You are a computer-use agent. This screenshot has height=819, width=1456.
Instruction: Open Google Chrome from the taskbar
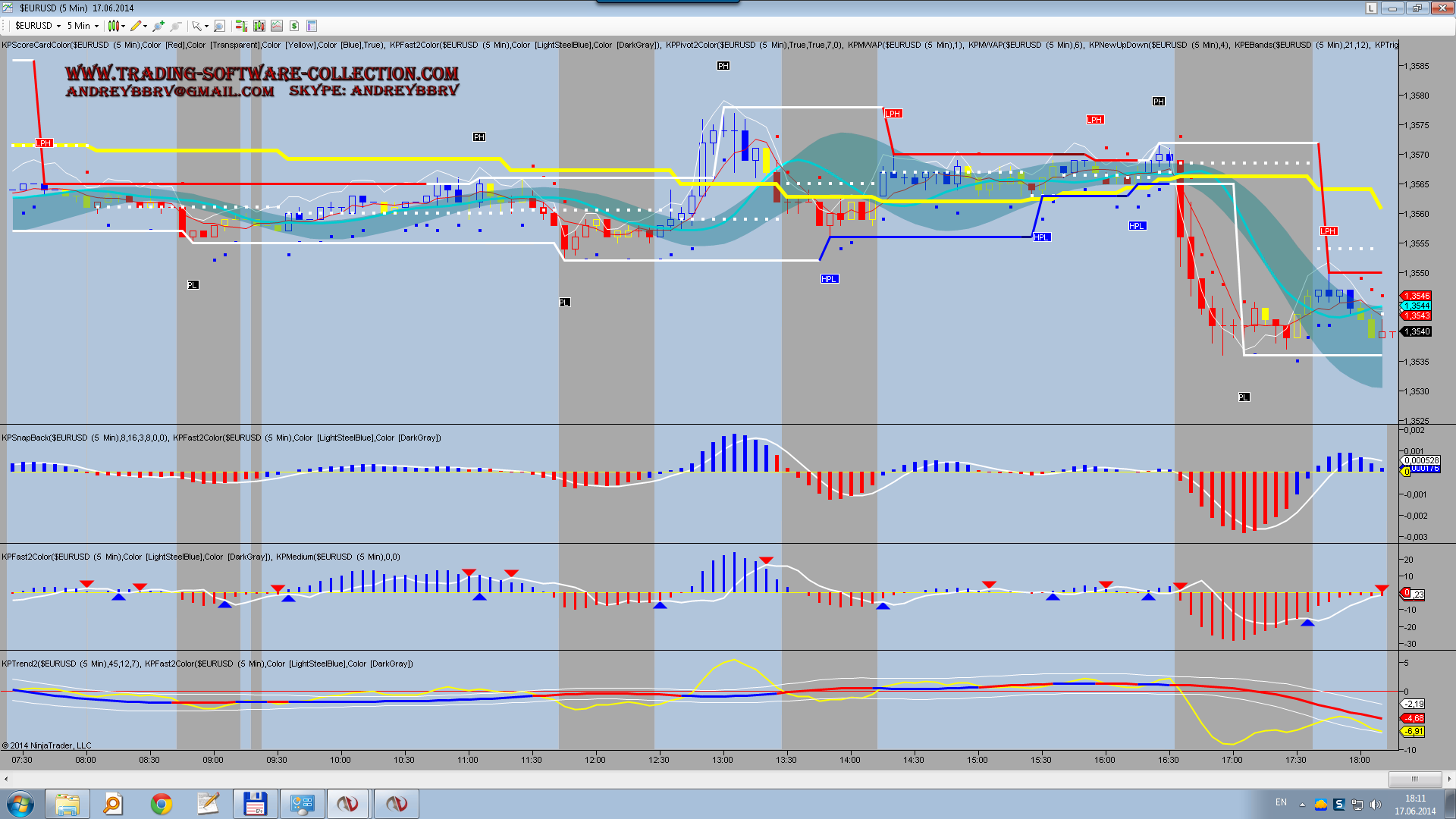(x=161, y=803)
